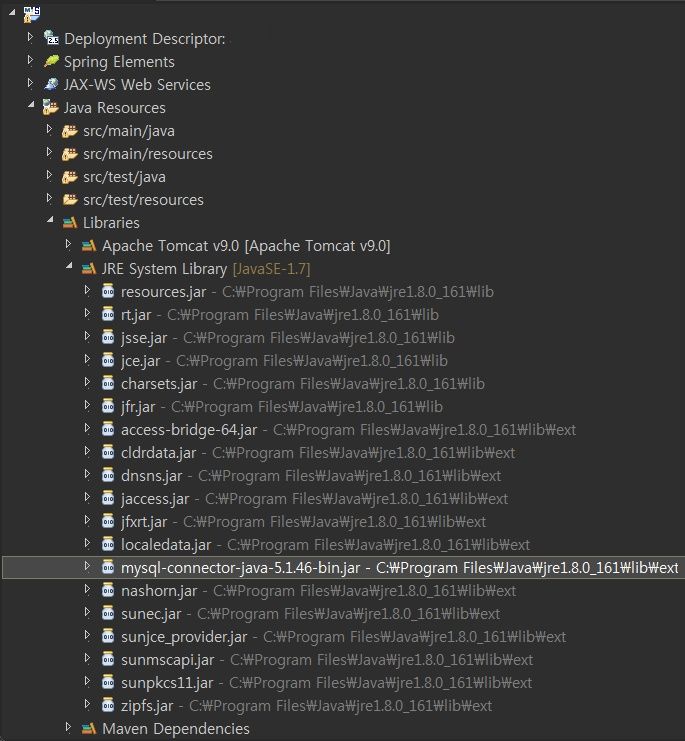Click the resources.jar jar icon
685x741 pixels.
pyautogui.click(x=108, y=291)
